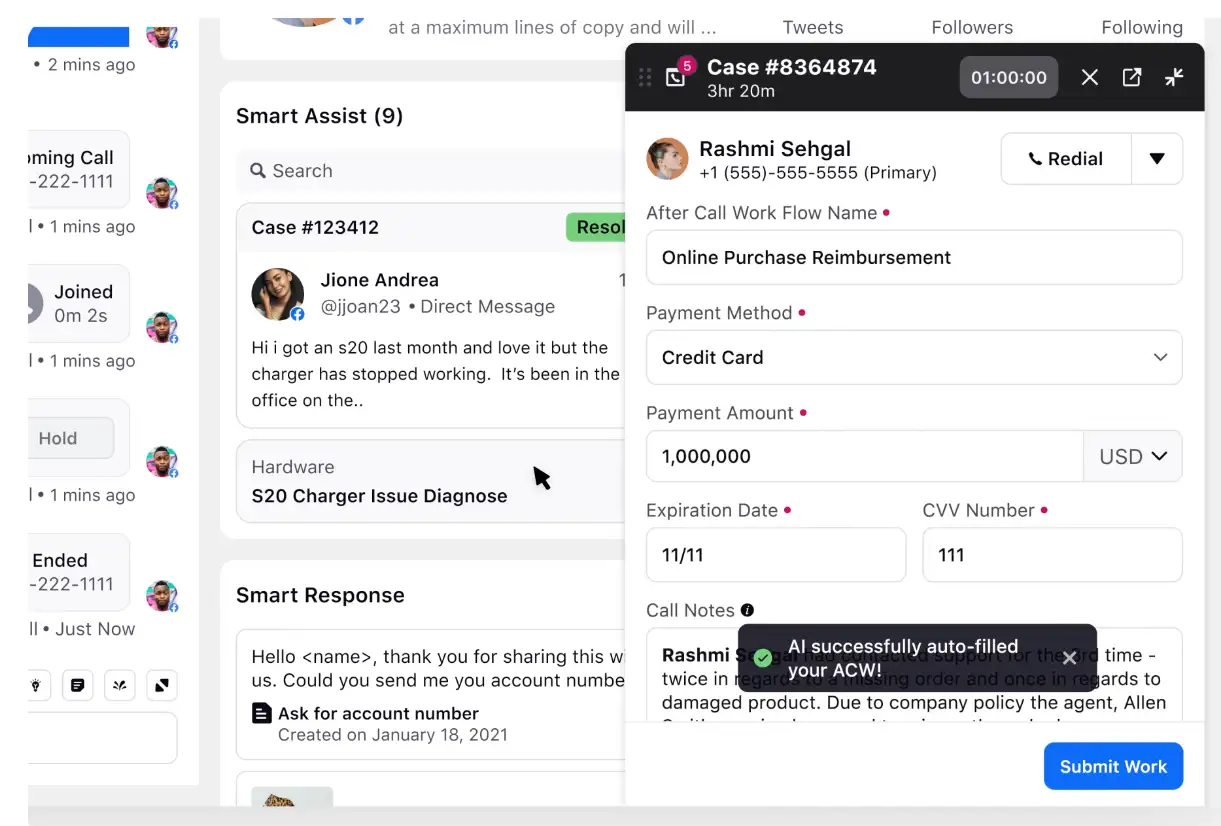Image resolution: width=1221 pixels, height=826 pixels.
Task: Click the info icon next to Call Notes
Action: pos(748,610)
